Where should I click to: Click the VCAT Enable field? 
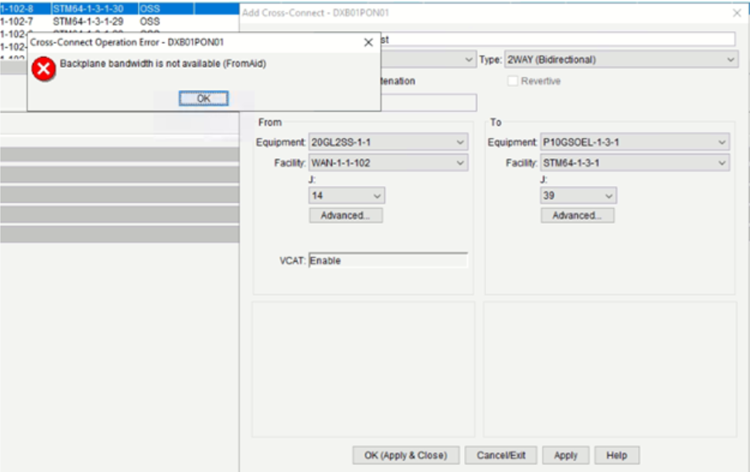tap(387, 260)
